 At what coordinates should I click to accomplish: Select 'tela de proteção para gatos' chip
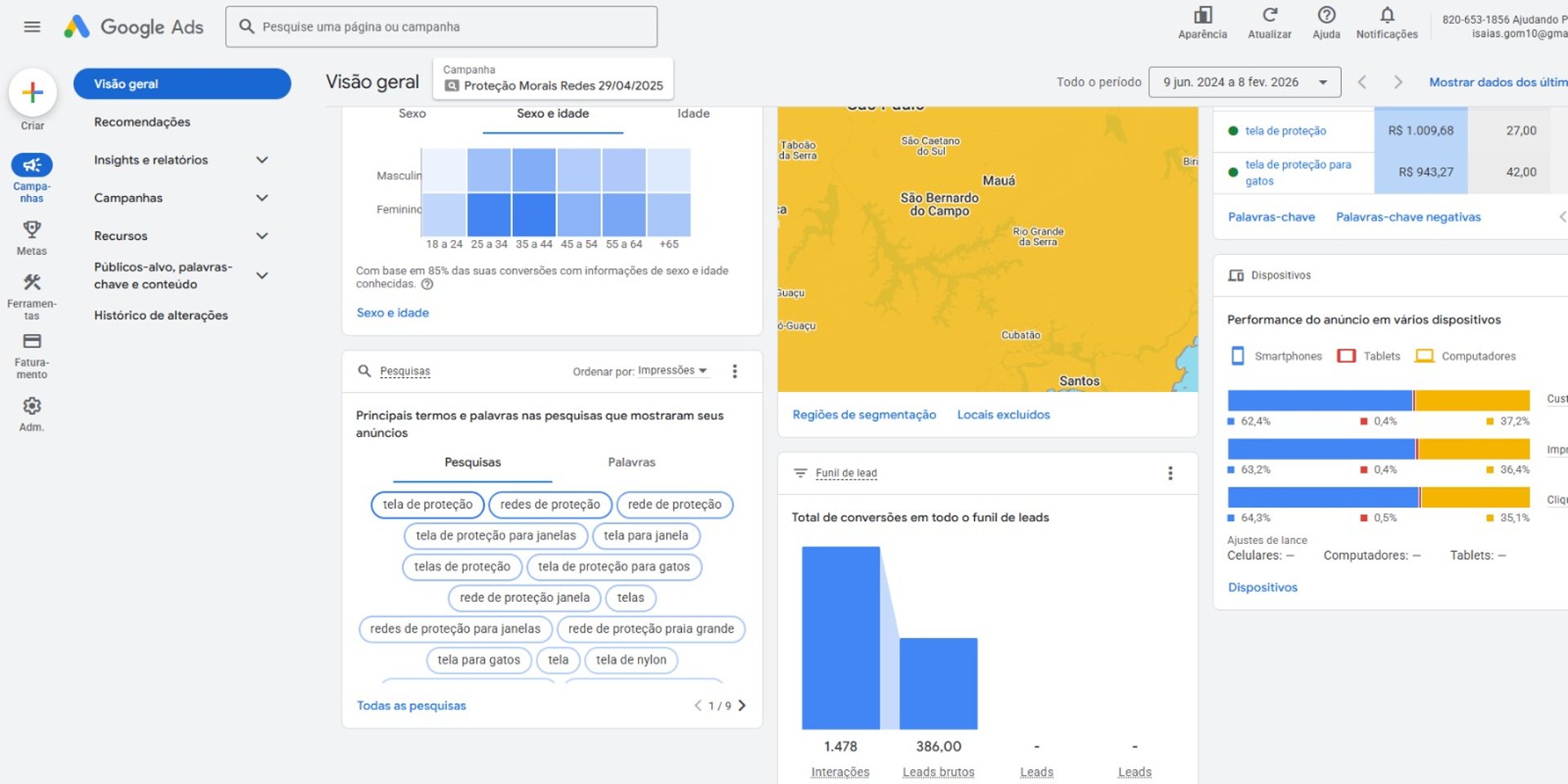(x=614, y=567)
